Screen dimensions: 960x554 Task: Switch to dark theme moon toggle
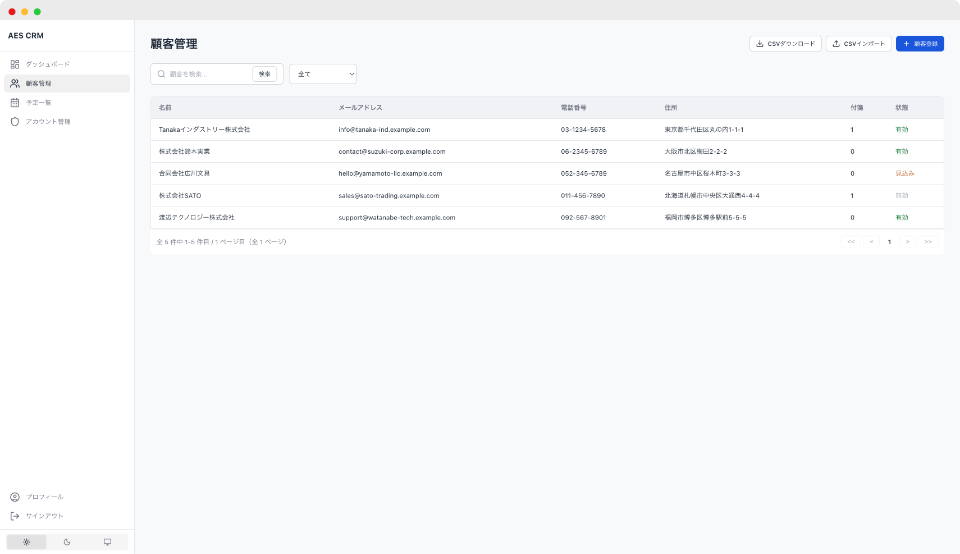[x=67, y=542]
